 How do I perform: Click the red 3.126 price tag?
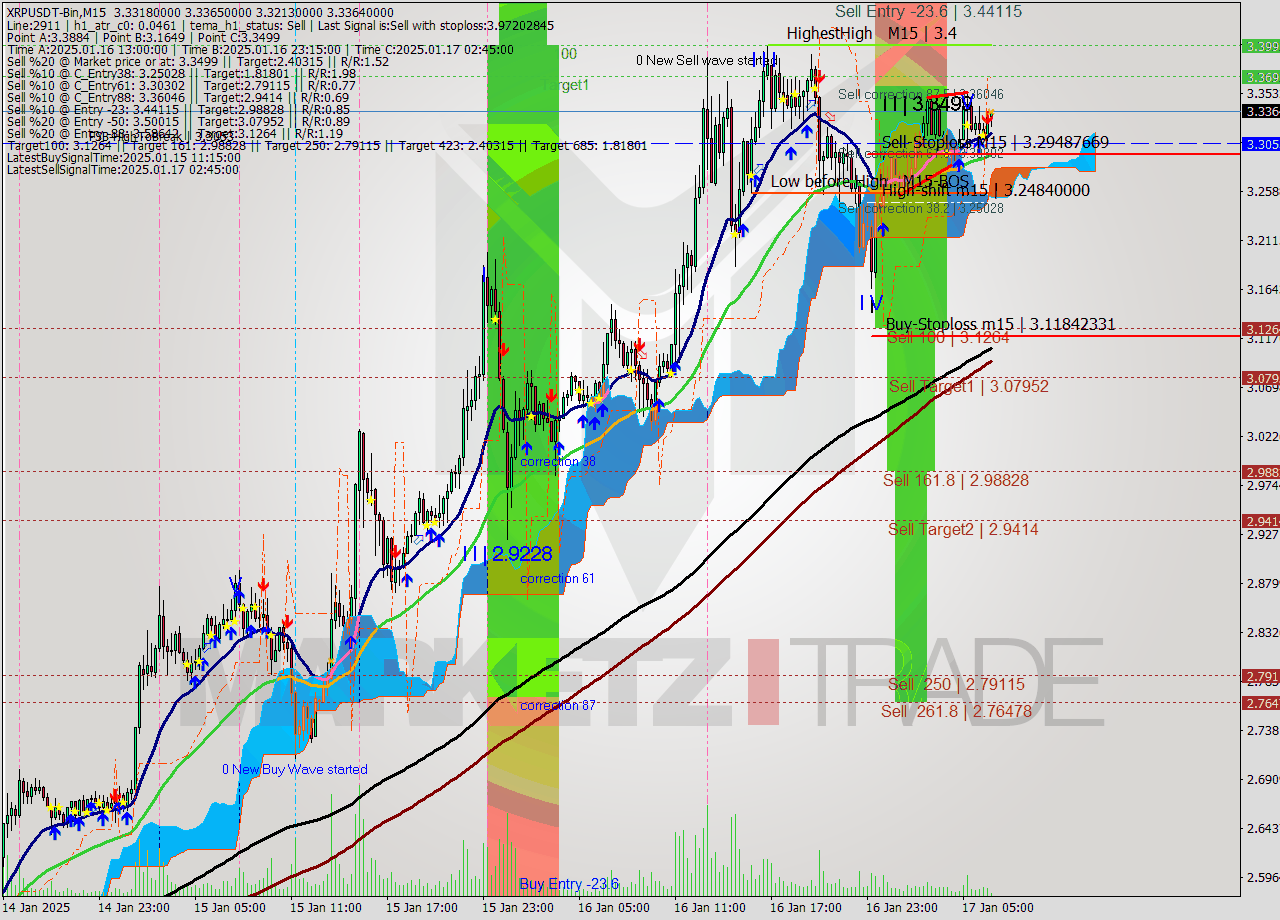pos(1260,329)
